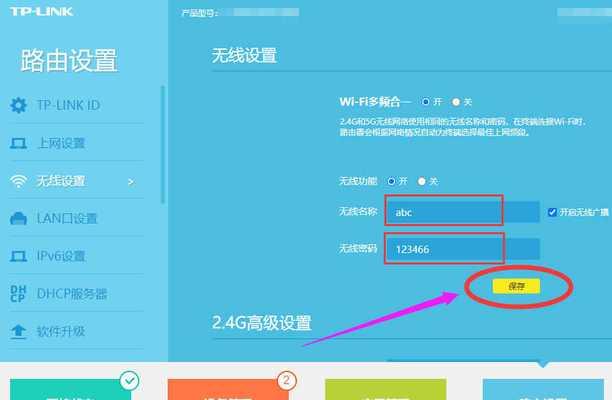612x400 pixels.
Task: Click the lime green bottom tab
Action: pyautogui.click(x=386, y=389)
